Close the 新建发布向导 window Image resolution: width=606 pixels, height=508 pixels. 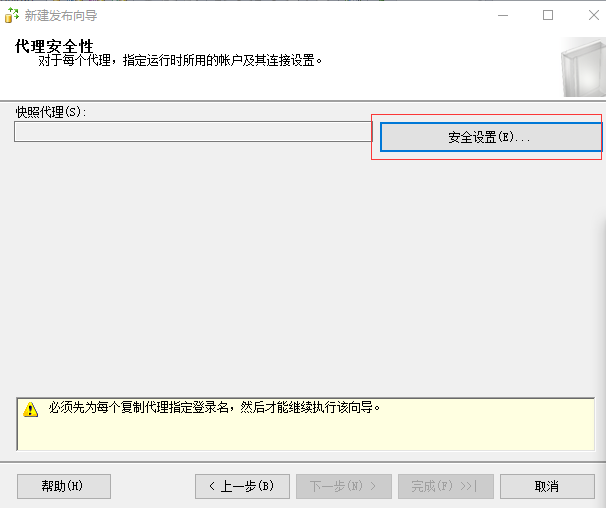point(594,15)
